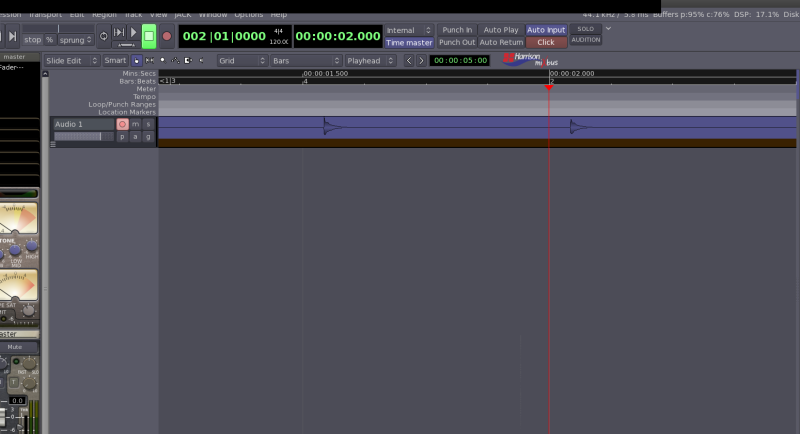800x434 pixels.
Task: Open the Internal sync source dropdown
Action: click(x=409, y=30)
